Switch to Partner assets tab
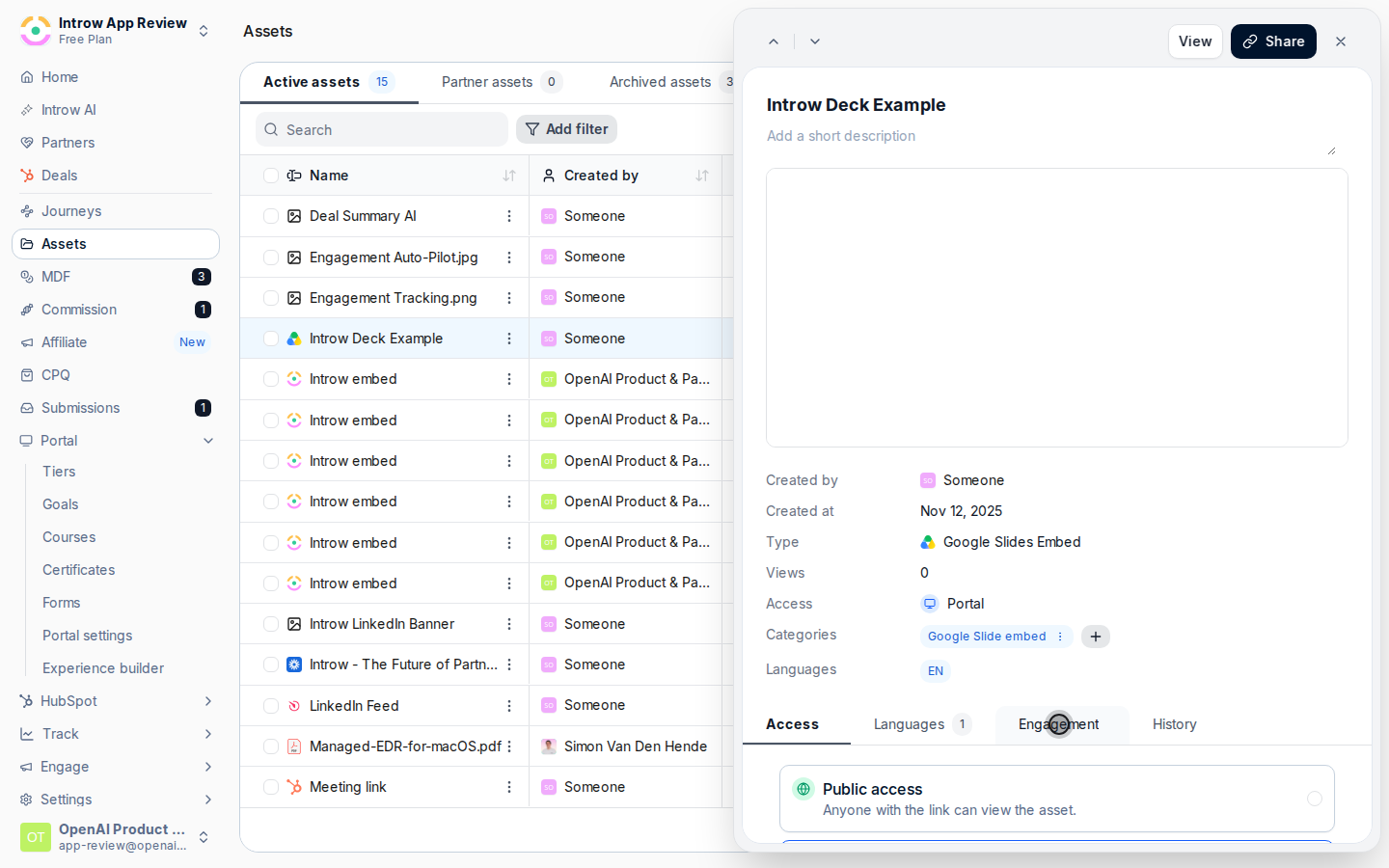 (x=502, y=82)
